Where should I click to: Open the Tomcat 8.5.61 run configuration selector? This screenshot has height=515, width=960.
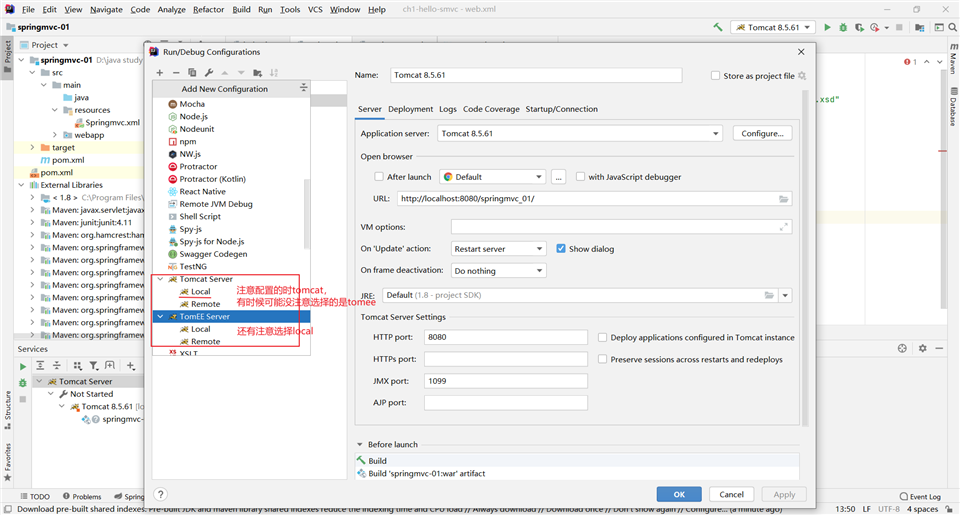point(773,28)
